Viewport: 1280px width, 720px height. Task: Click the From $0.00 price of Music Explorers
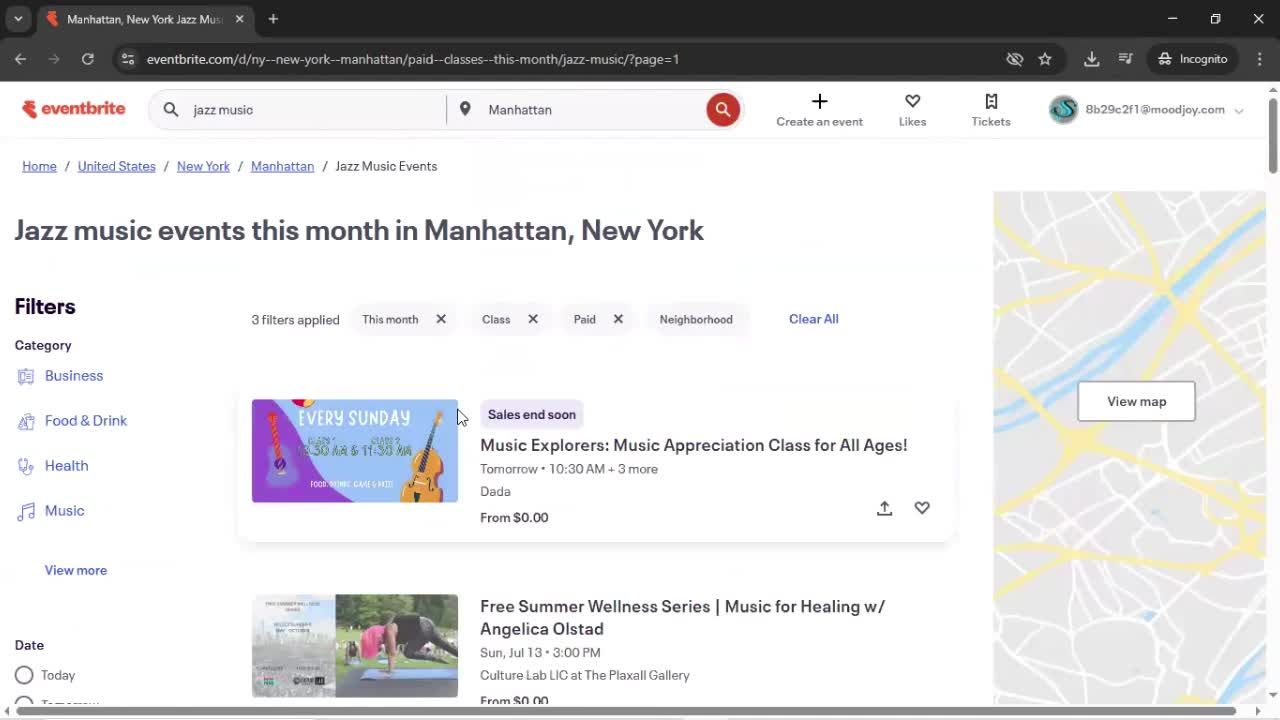[x=514, y=517]
